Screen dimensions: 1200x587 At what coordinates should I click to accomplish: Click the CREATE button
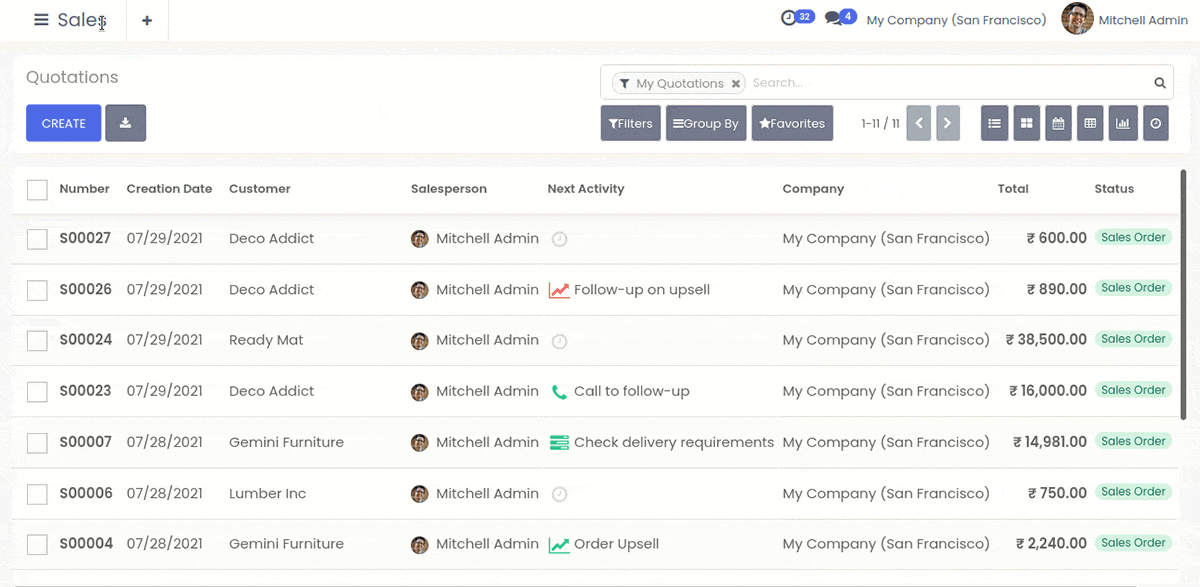click(x=63, y=123)
